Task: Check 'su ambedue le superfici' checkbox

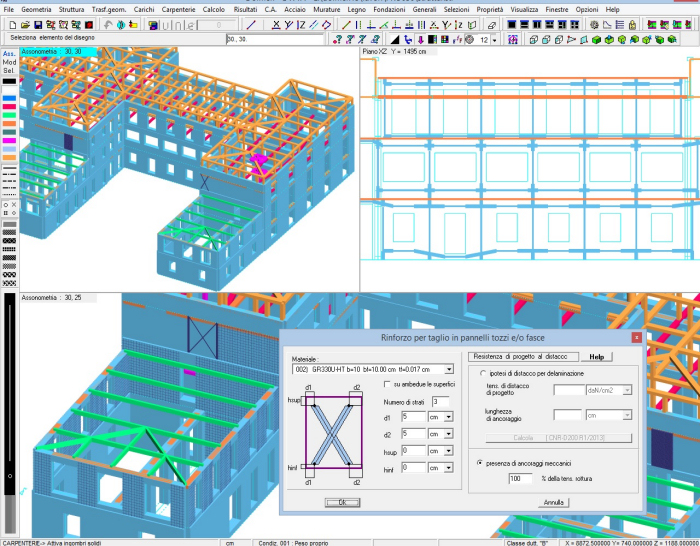Action: tap(388, 384)
